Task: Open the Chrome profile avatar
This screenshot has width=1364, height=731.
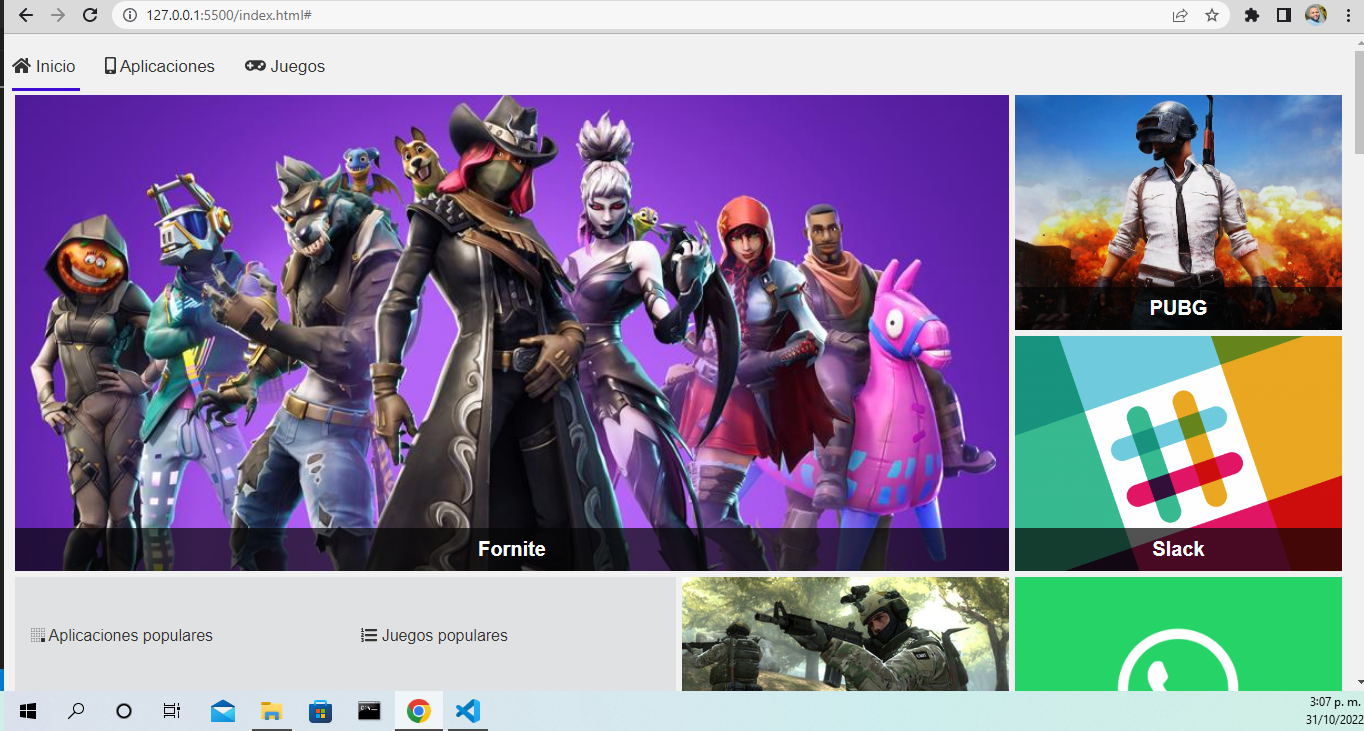Action: (1316, 15)
